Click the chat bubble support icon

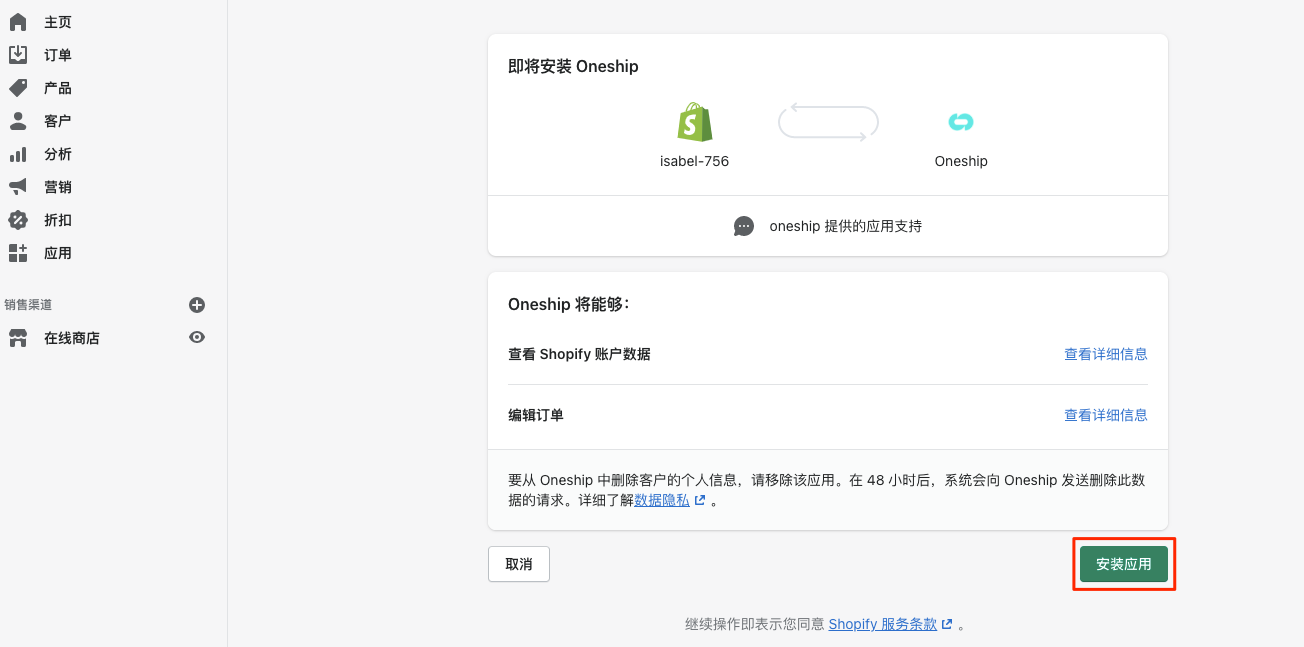point(744,226)
